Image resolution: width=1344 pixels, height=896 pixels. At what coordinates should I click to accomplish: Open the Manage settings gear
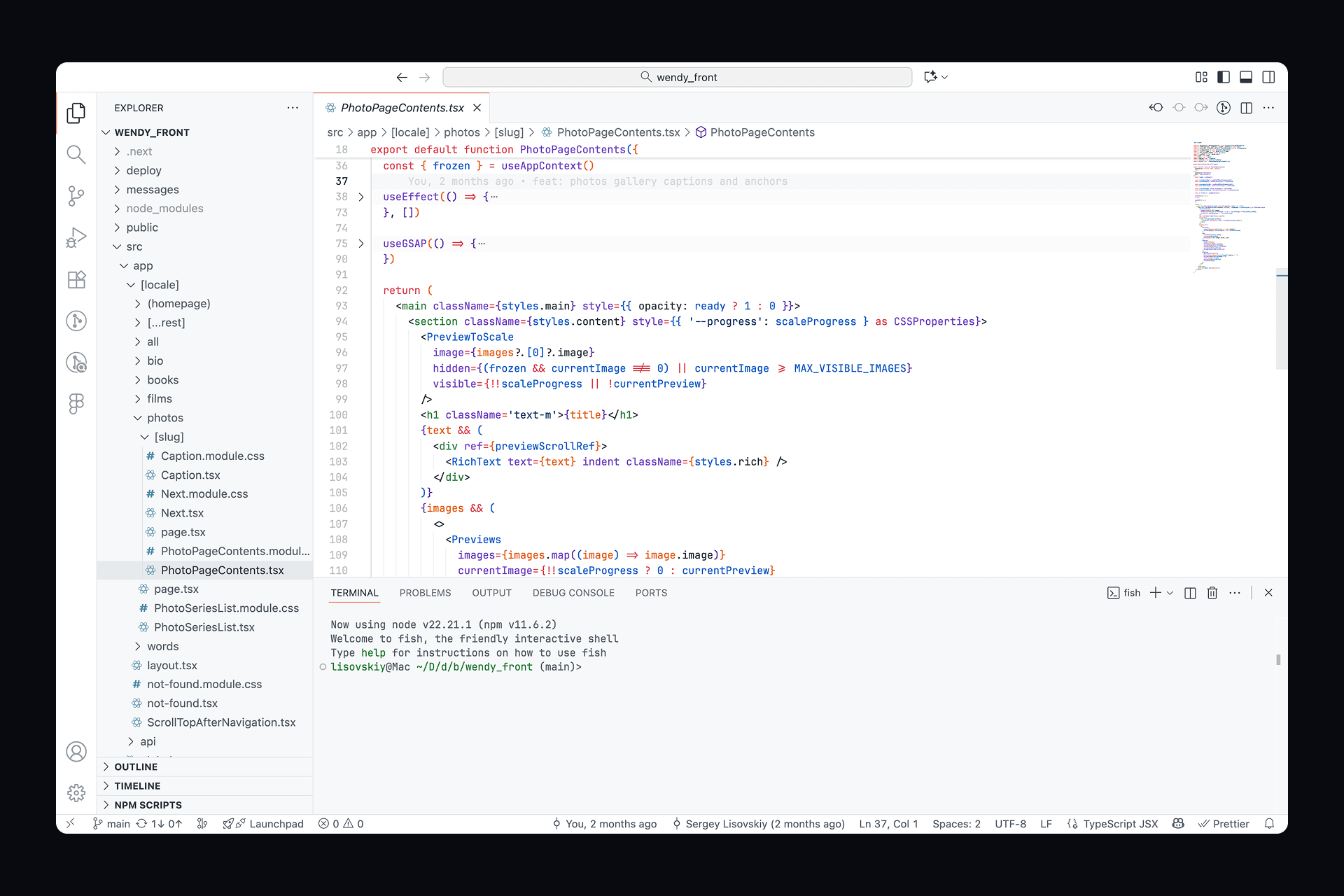[x=76, y=792]
